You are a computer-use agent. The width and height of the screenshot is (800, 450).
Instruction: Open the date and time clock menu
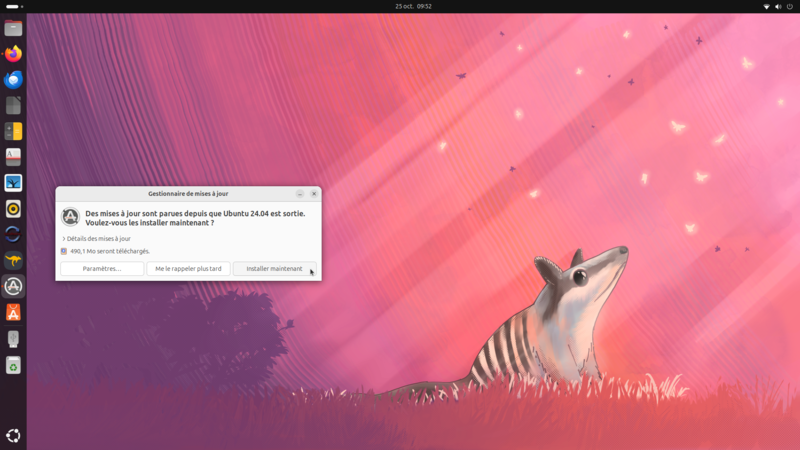(x=413, y=7)
